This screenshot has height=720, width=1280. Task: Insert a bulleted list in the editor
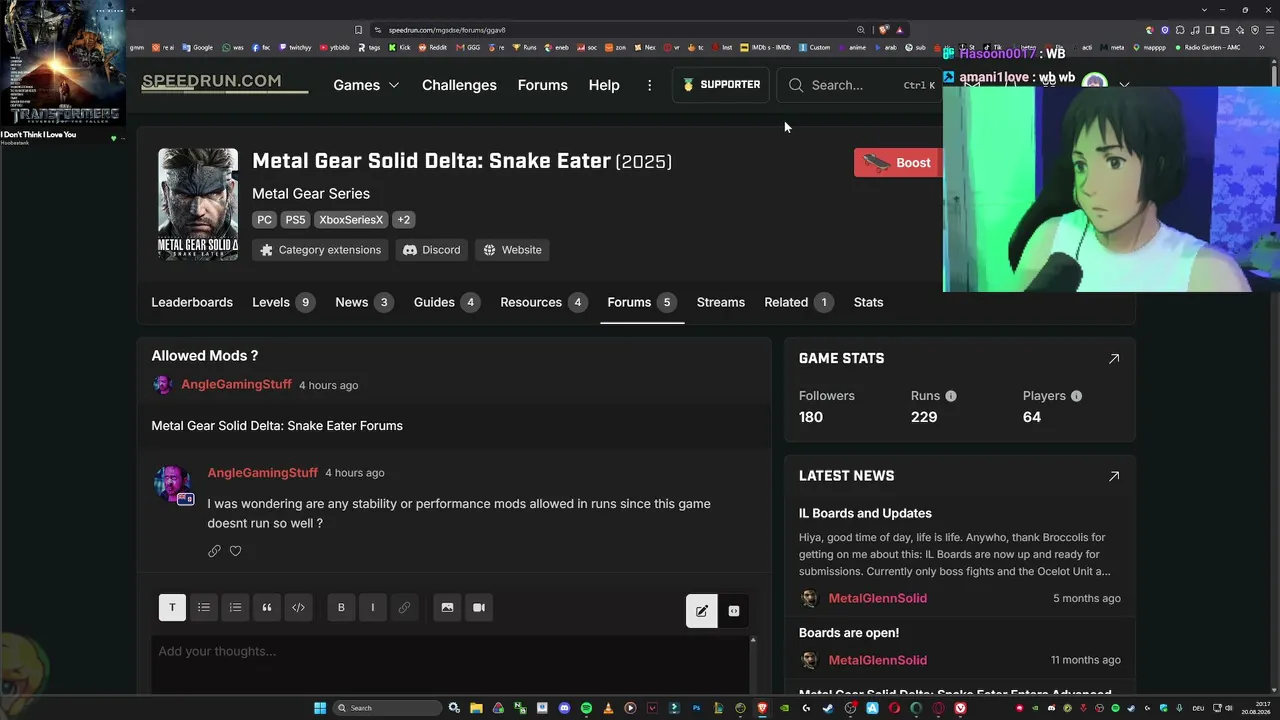[204, 607]
